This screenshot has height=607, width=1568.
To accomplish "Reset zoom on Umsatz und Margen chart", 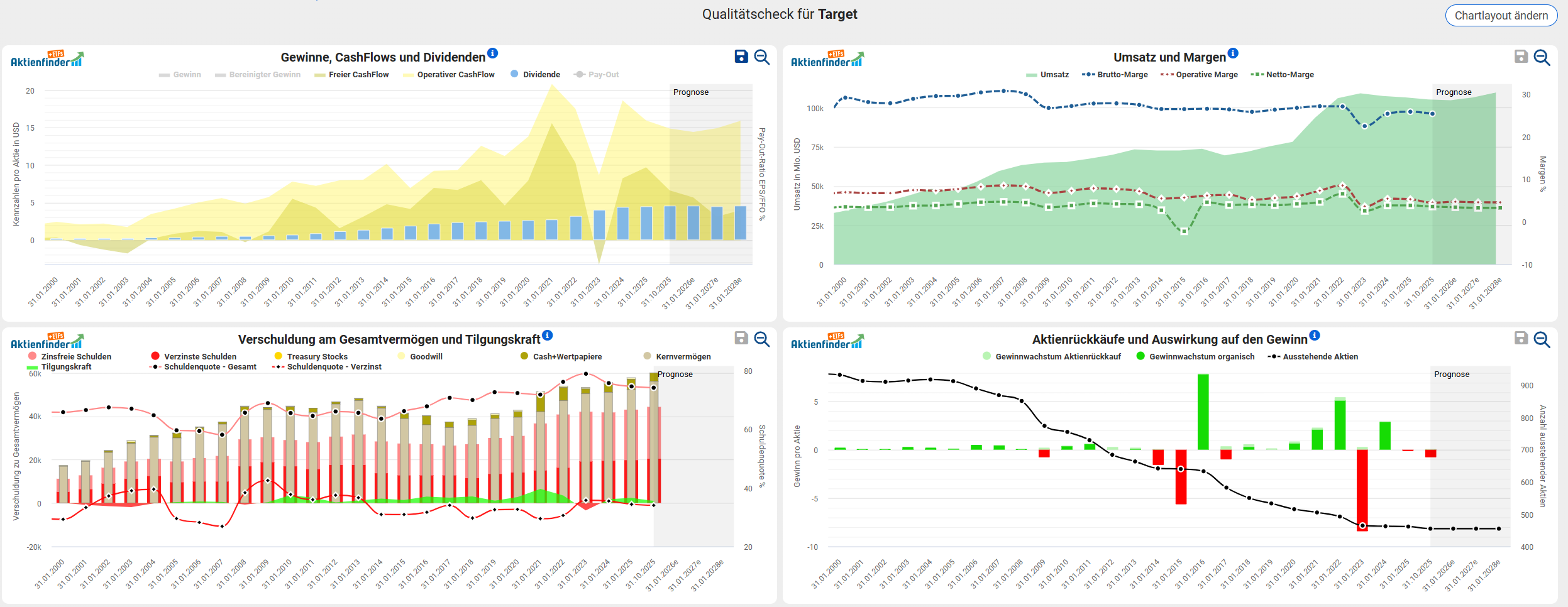I will [1542, 57].
